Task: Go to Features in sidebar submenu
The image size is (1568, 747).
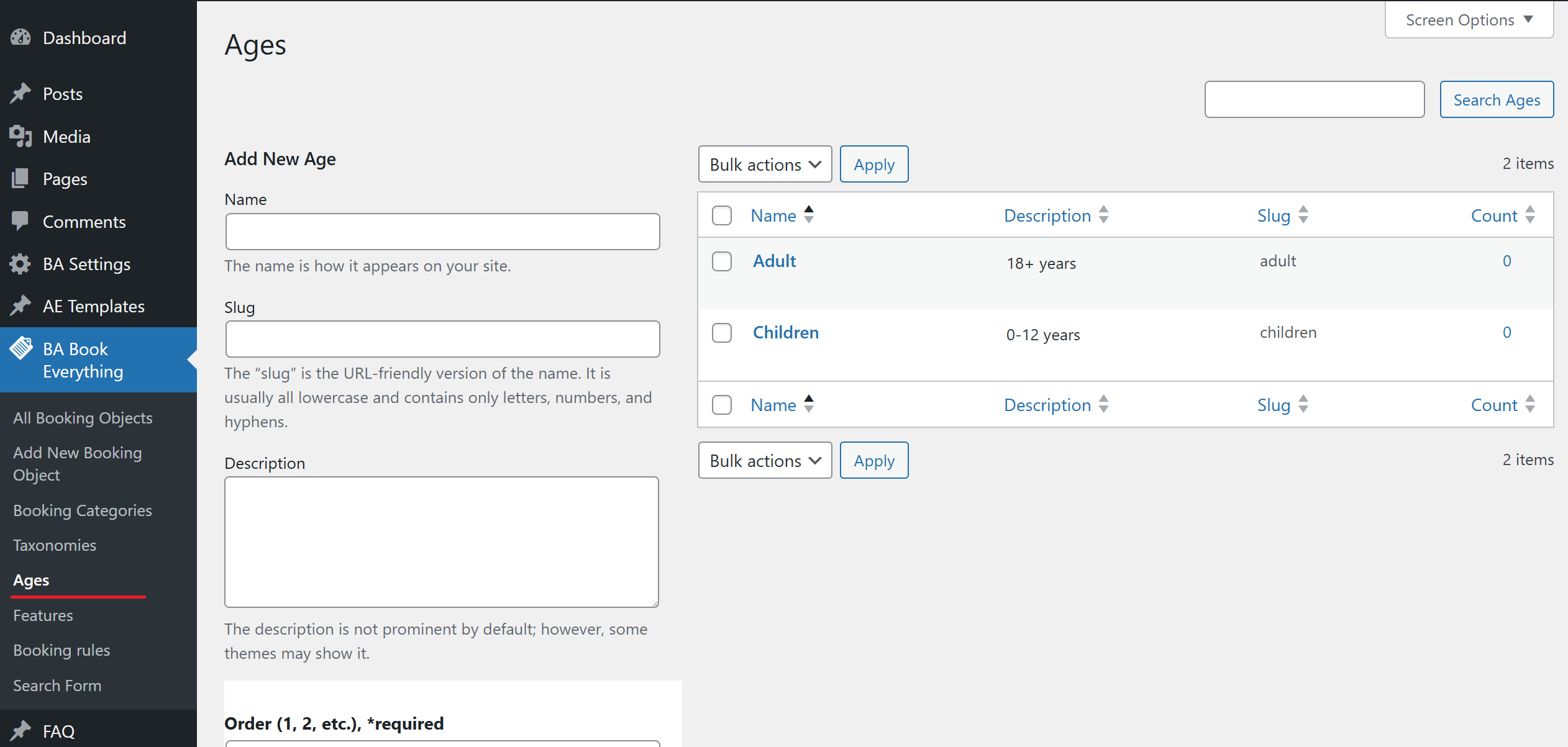Action: pos(43,615)
